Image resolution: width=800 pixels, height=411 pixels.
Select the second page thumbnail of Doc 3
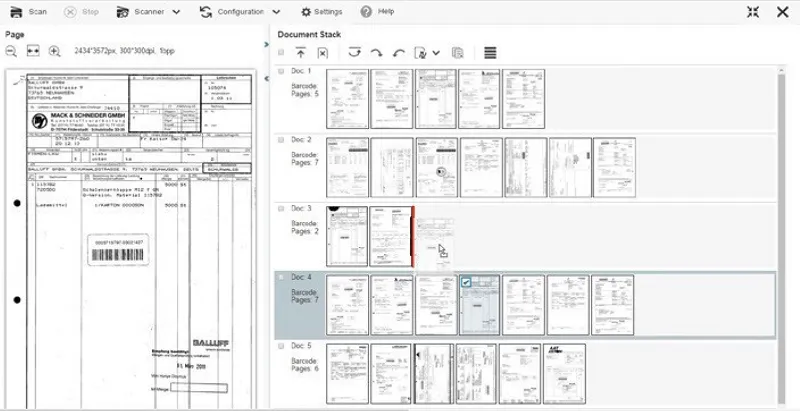point(391,236)
